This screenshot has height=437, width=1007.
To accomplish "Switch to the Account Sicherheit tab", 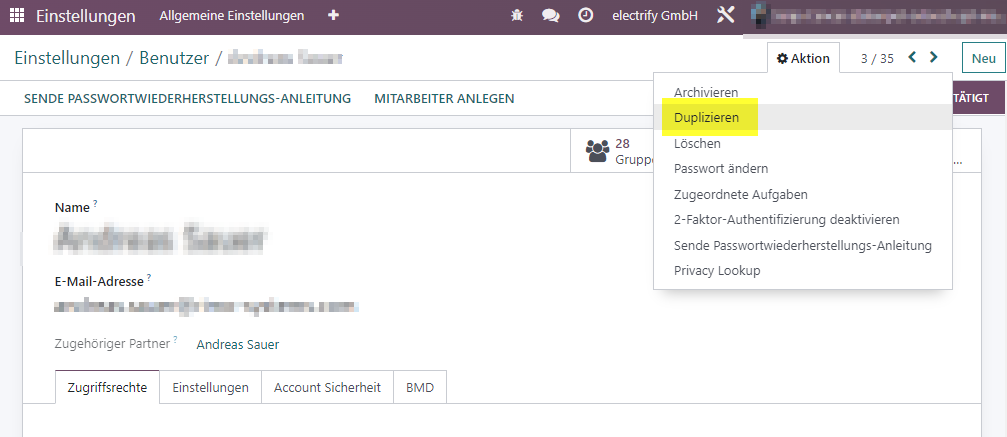I will [328, 388].
